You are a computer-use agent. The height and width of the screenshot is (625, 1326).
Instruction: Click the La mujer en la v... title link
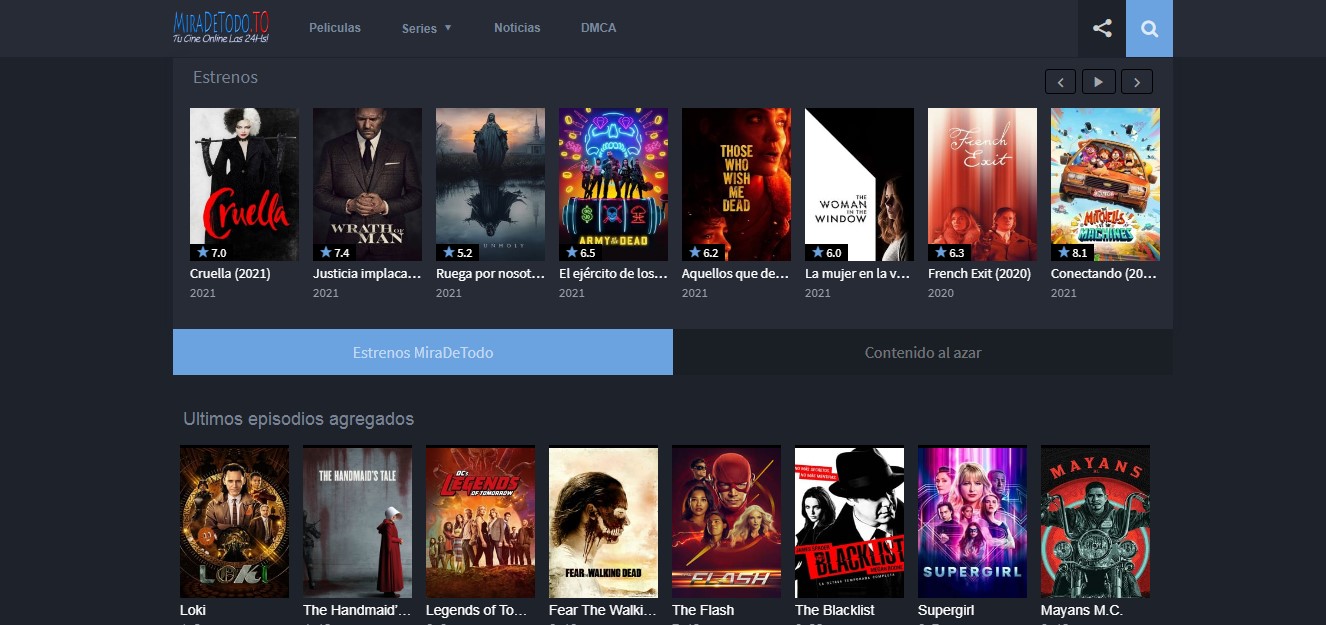click(858, 273)
